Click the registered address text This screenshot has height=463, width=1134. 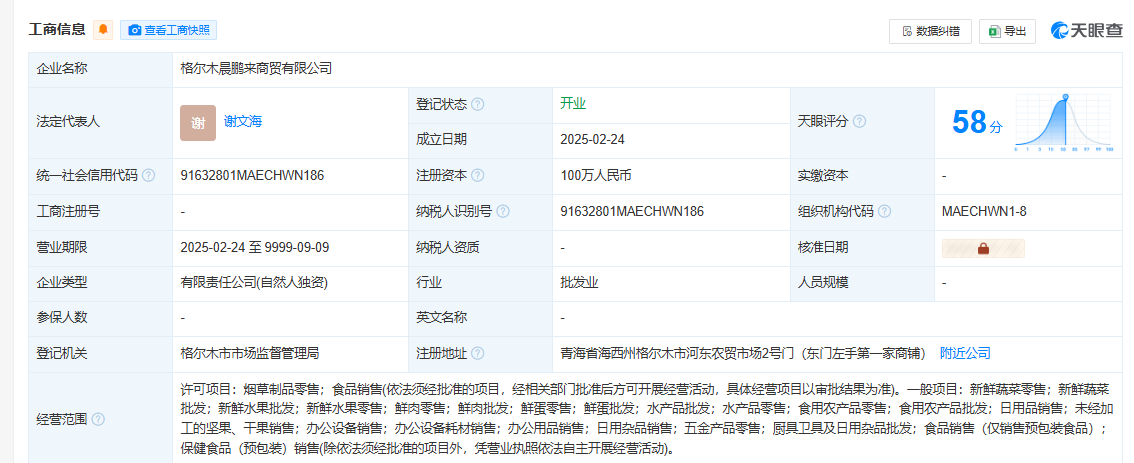(x=743, y=354)
